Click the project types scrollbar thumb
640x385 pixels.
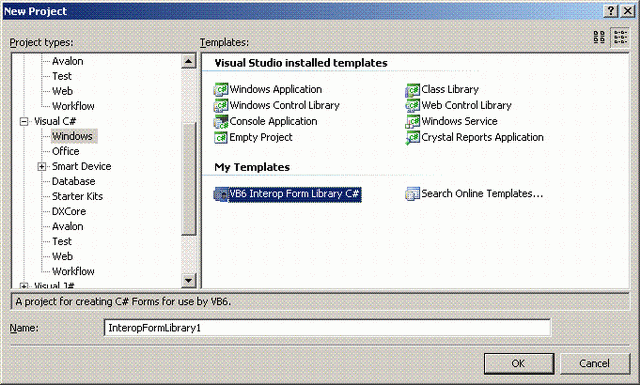tap(188, 178)
